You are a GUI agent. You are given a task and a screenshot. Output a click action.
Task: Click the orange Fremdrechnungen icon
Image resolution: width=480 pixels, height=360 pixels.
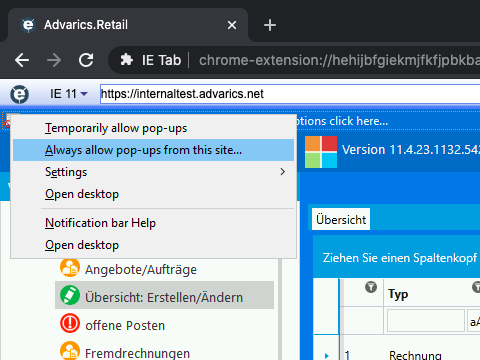coord(70,351)
